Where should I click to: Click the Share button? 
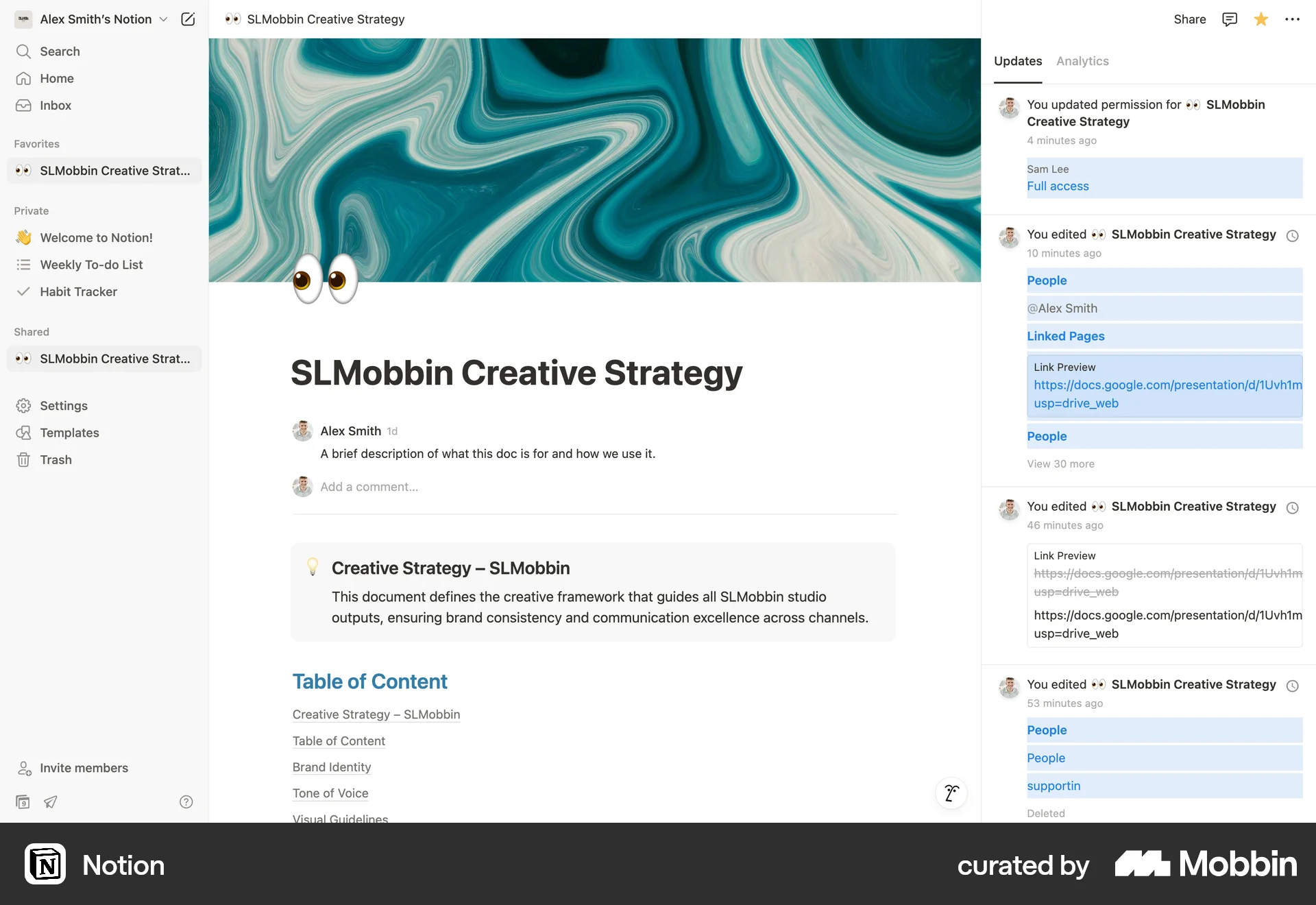(x=1189, y=19)
